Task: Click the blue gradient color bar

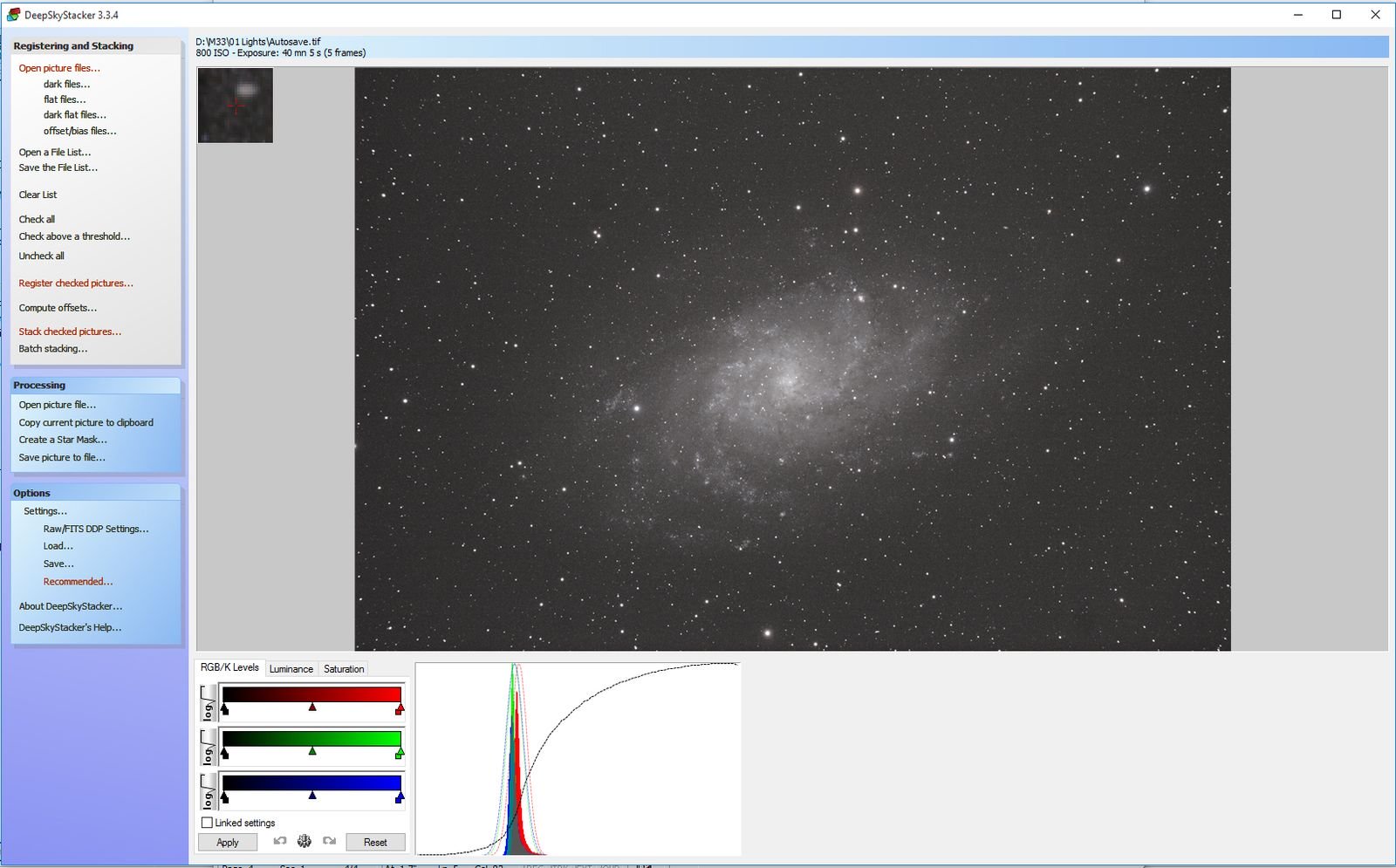Action: click(x=311, y=783)
